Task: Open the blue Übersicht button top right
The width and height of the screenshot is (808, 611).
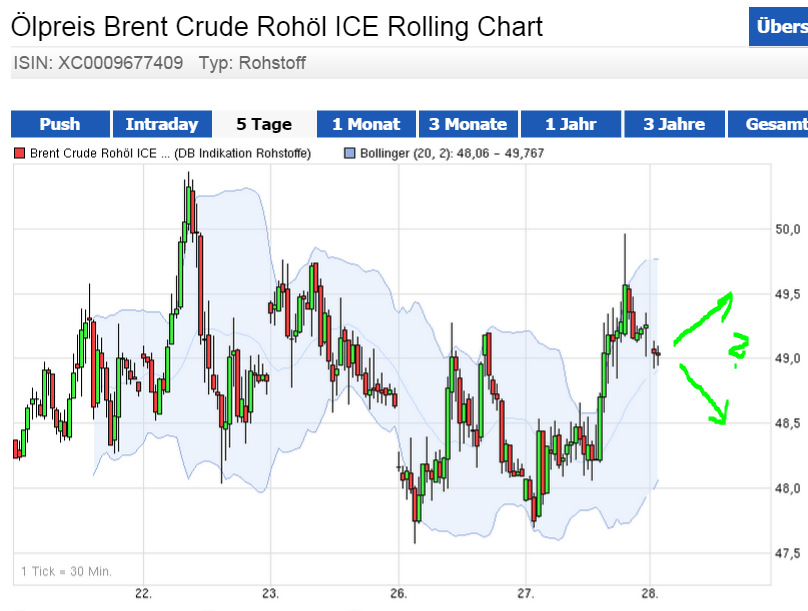Action: point(780,26)
